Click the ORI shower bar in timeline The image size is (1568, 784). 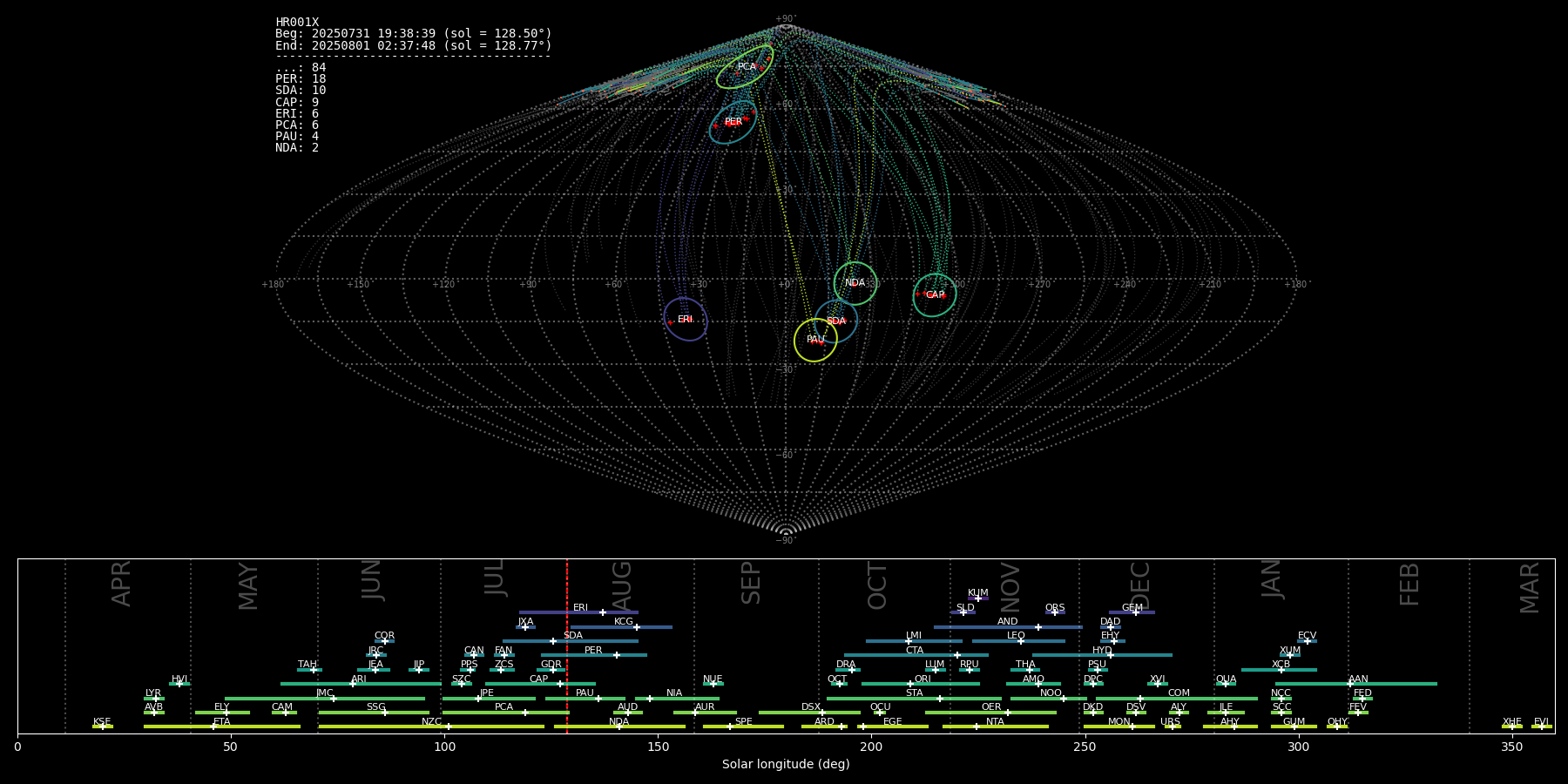[921, 684]
